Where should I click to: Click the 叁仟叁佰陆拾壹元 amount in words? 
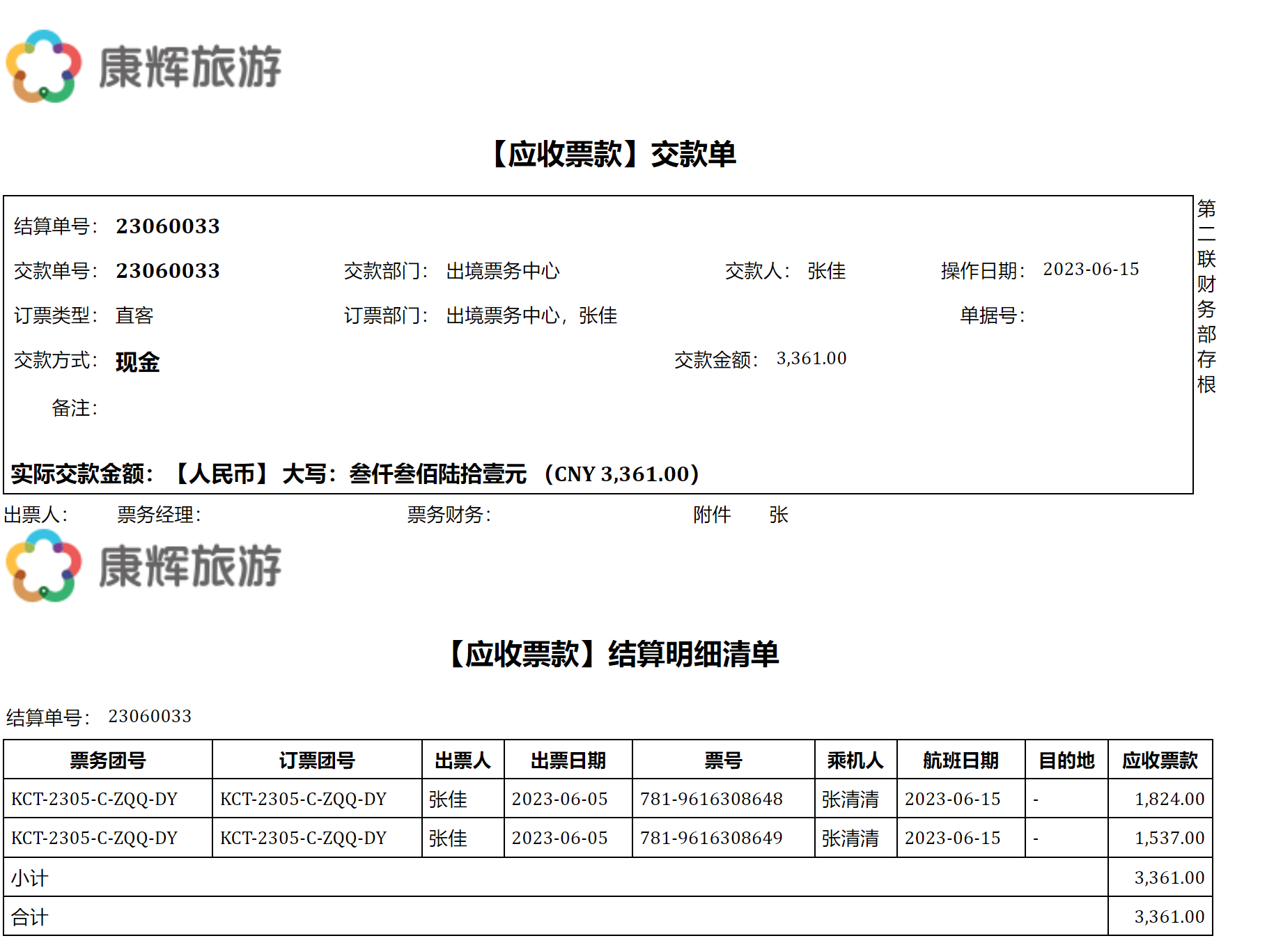[437, 474]
